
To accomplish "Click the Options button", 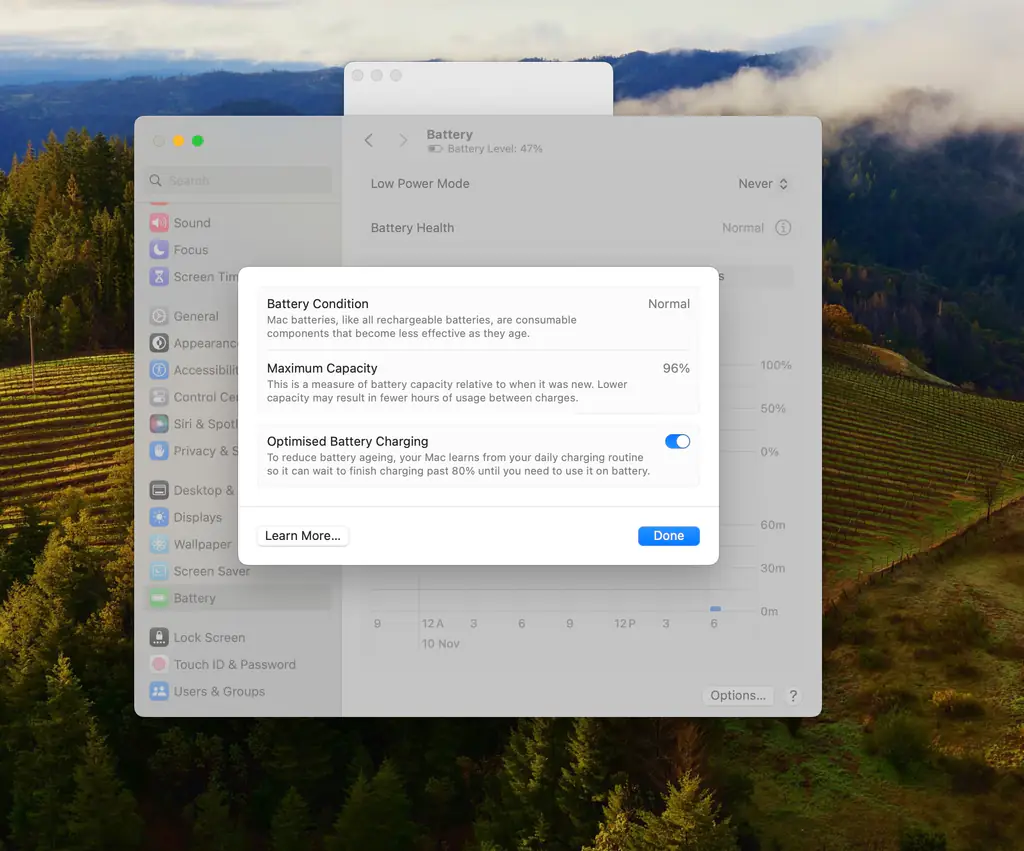I will pyautogui.click(x=737, y=696).
